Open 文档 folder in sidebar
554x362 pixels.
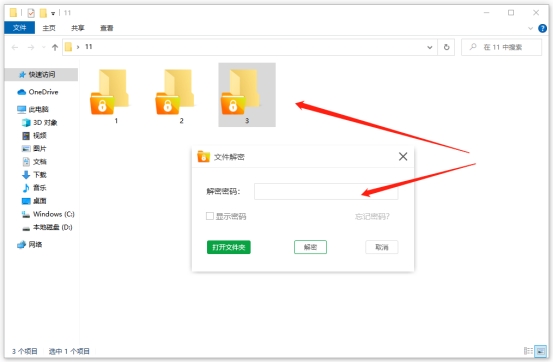coord(34,162)
